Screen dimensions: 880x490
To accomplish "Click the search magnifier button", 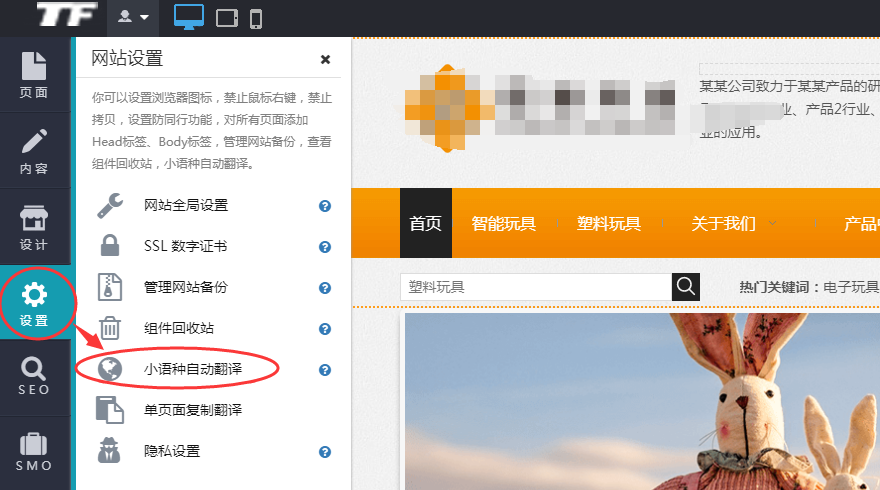I will [685, 287].
